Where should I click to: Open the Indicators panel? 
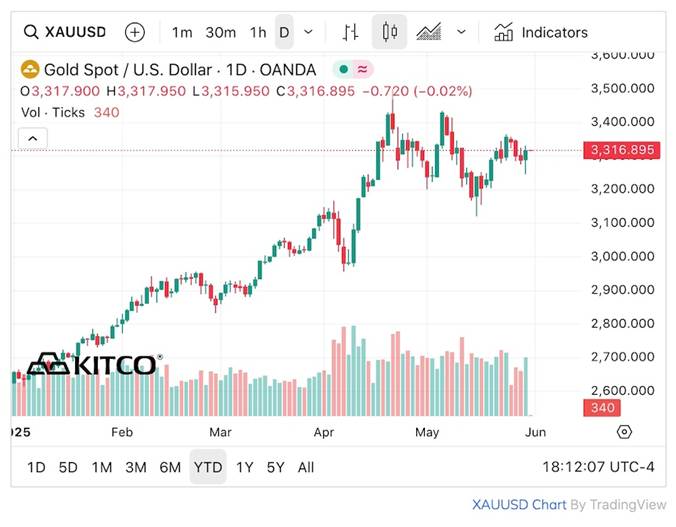click(x=541, y=32)
